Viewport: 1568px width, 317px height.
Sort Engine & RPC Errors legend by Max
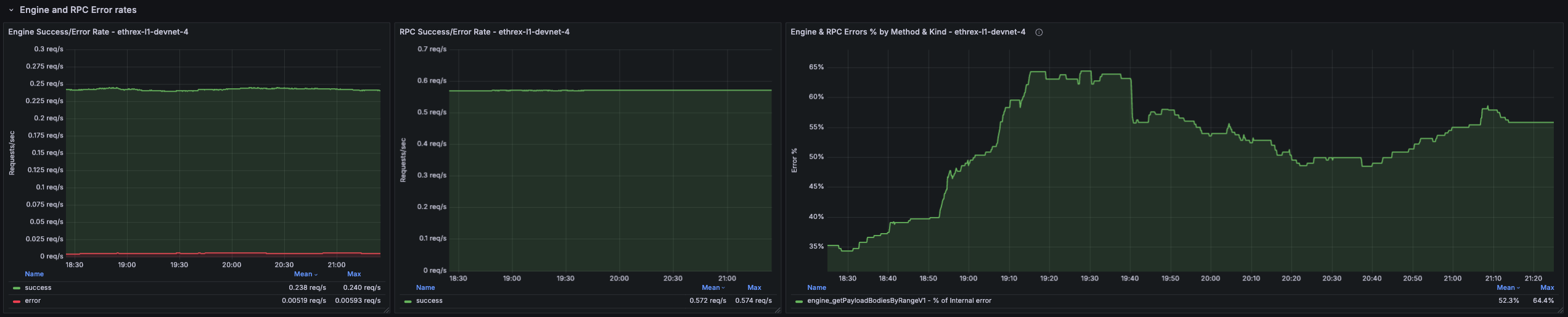[1547, 287]
